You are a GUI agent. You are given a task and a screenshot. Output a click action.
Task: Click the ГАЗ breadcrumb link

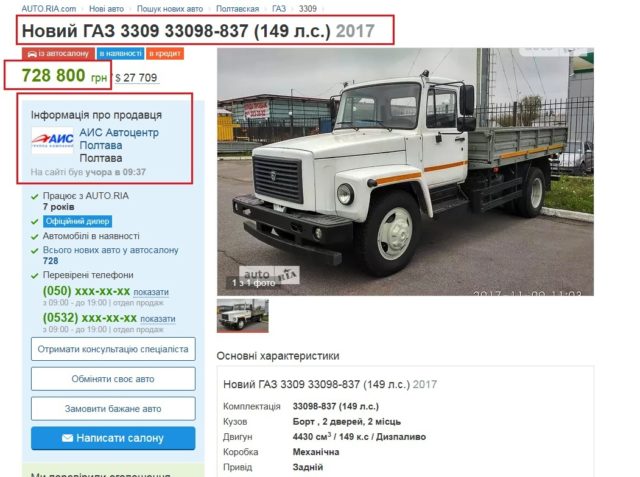pyautogui.click(x=279, y=9)
